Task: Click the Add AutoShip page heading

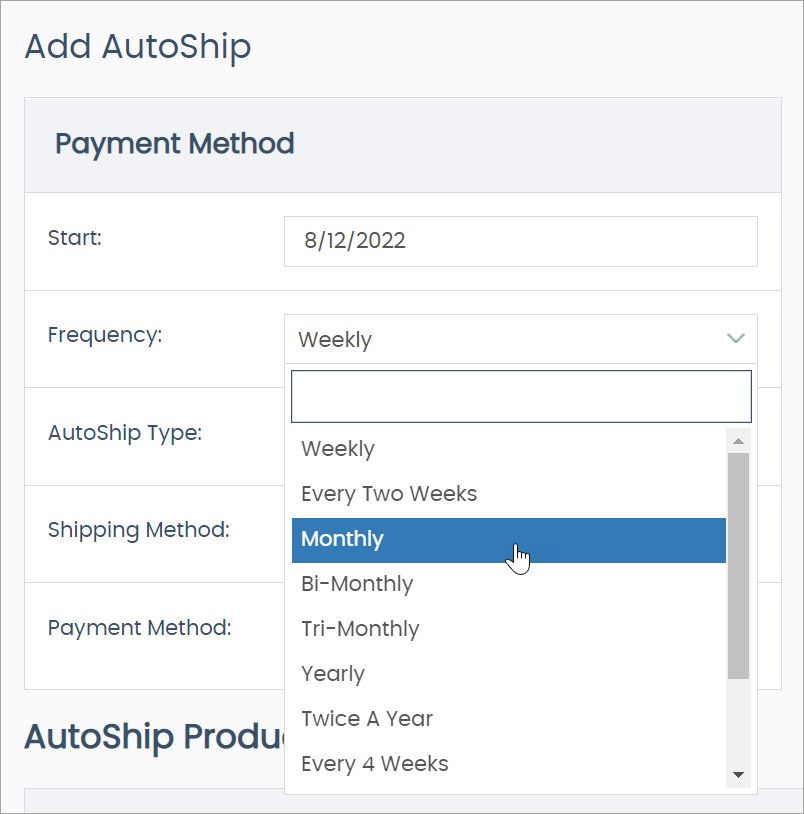Action: pos(138,47)
